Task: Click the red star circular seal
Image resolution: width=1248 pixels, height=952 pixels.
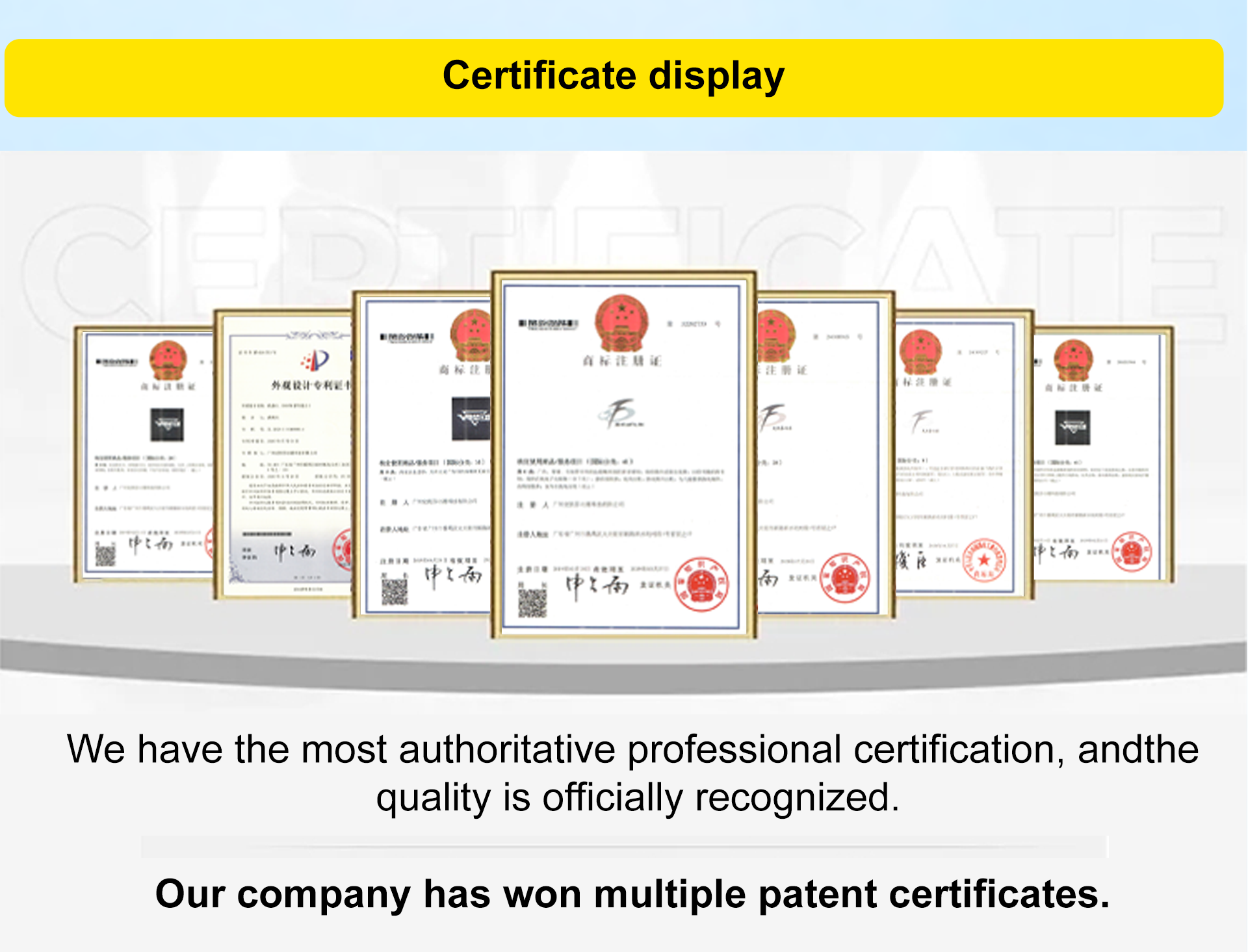Action: 984,560
